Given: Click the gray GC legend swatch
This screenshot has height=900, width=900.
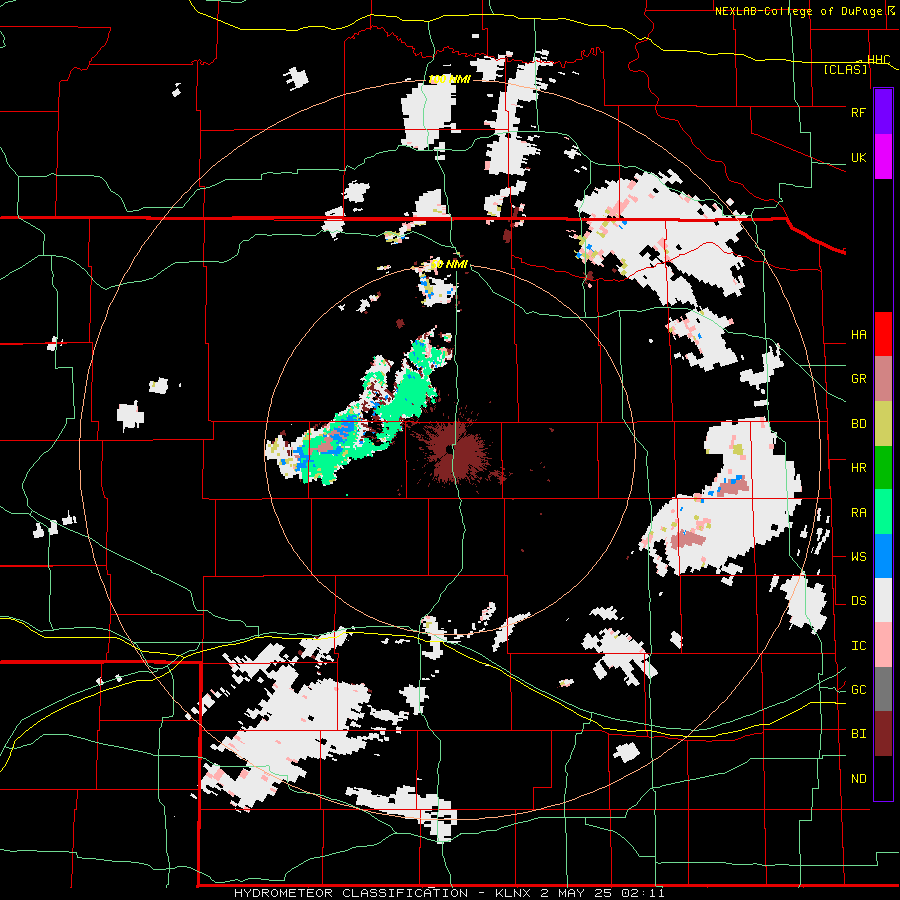Looking at the screenshot, I should point(883,689).
